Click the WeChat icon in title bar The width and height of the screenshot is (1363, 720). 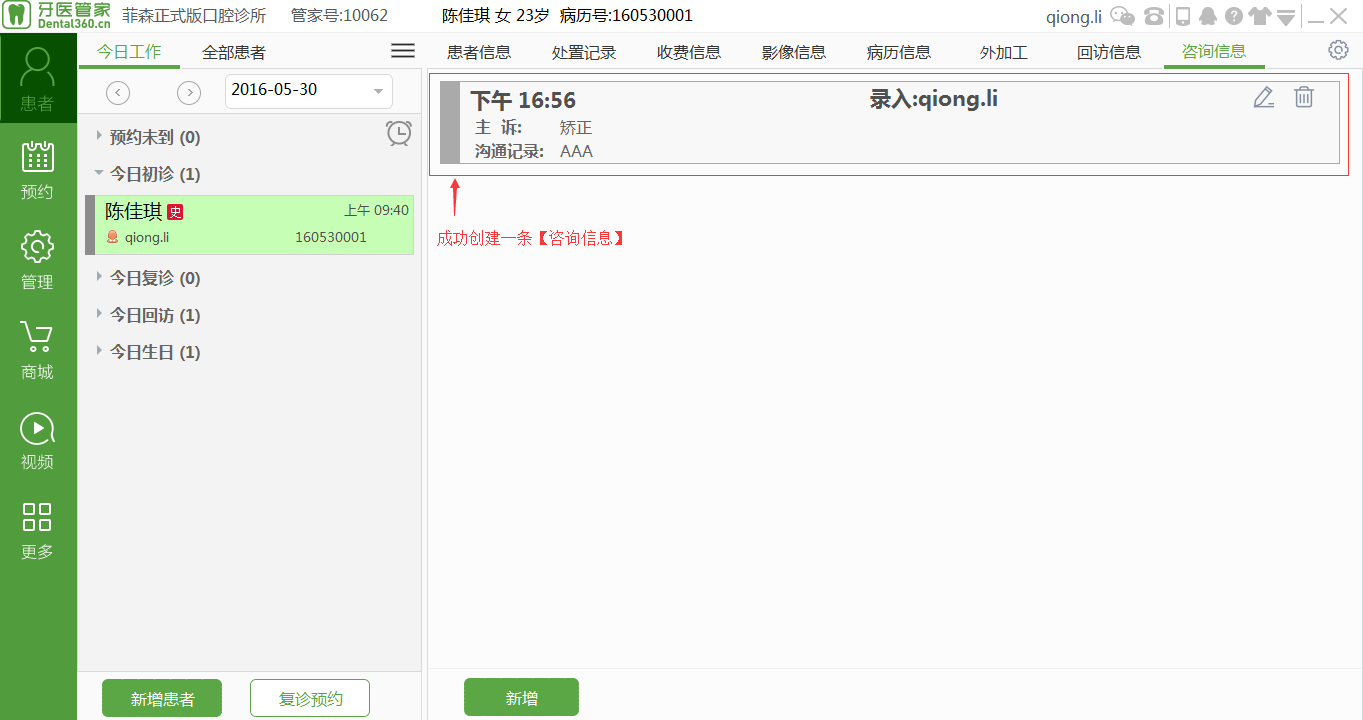pos(1123,16)
